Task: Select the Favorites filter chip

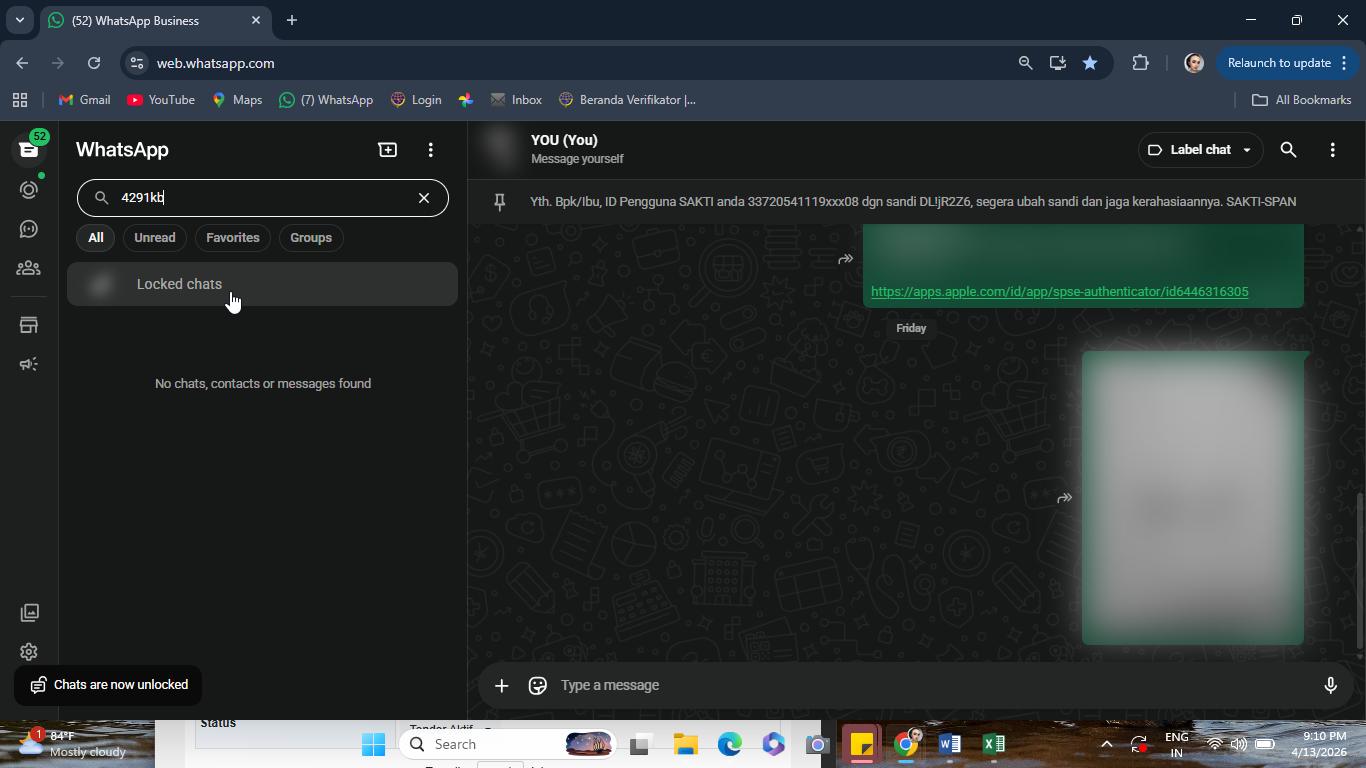Action: (233, 238)
